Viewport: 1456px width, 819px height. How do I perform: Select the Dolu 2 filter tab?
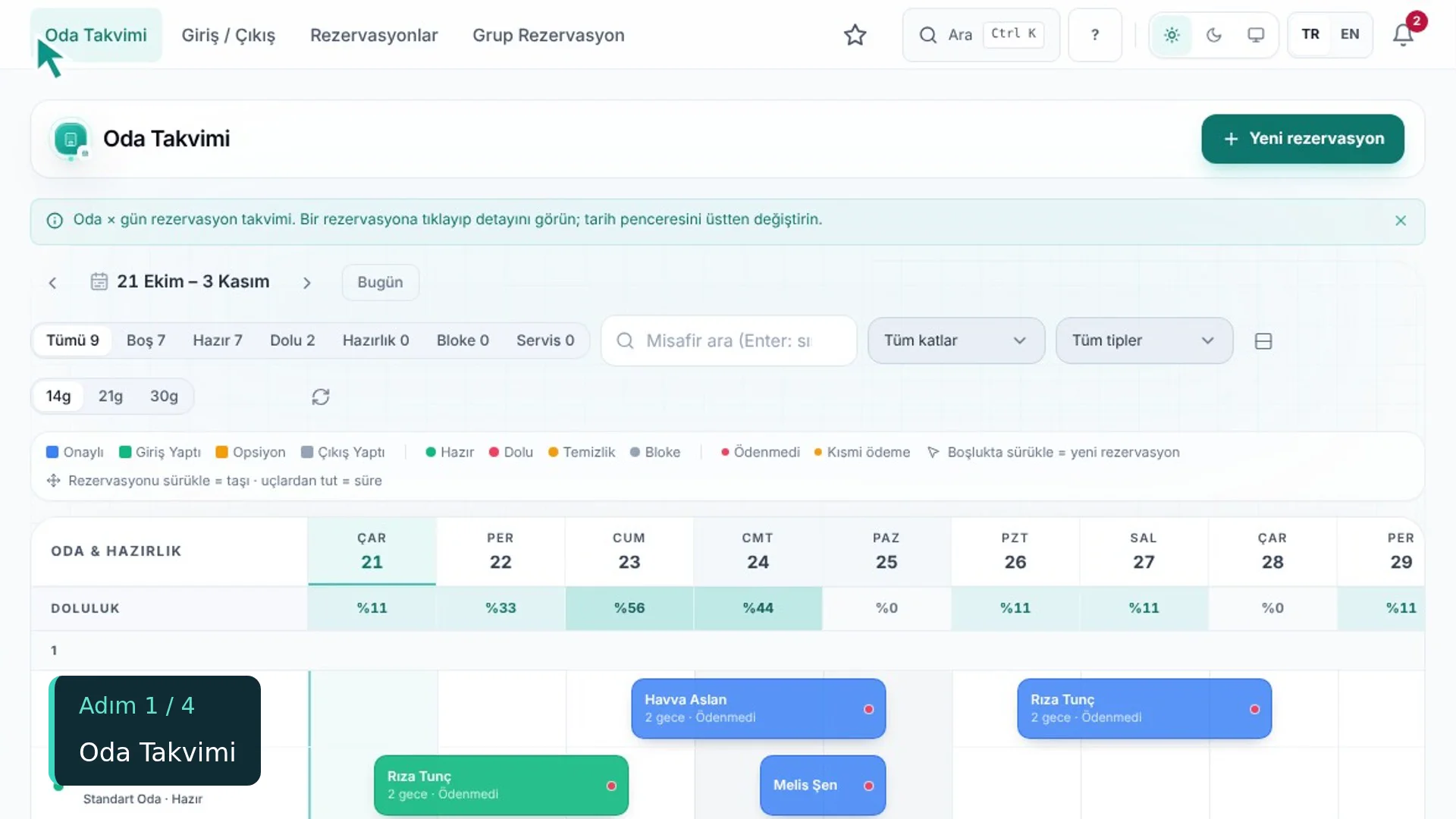[292, 340]
